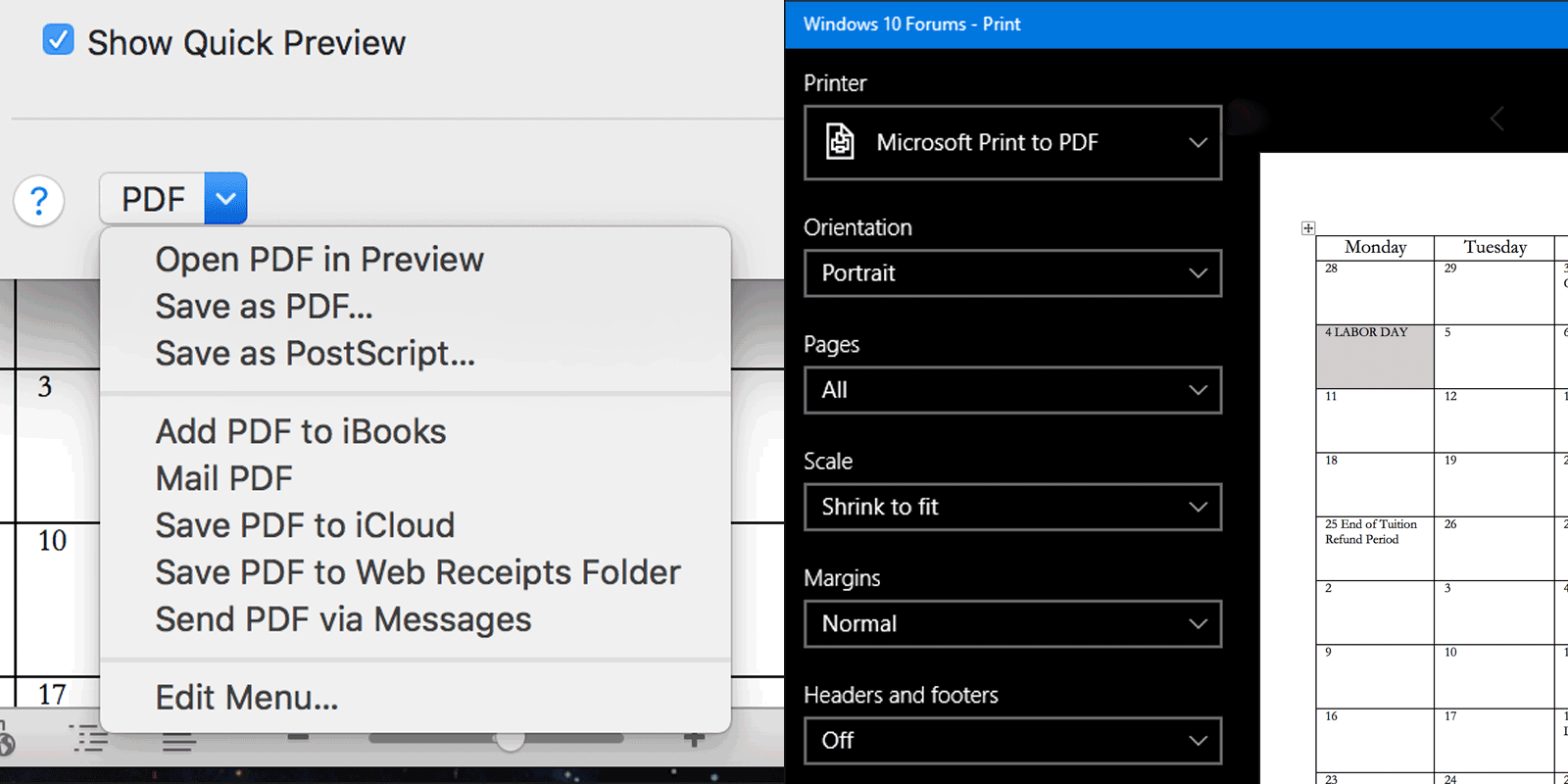Choose Send PDF via Messages
Screen dimensions: 1568x784
343,620
